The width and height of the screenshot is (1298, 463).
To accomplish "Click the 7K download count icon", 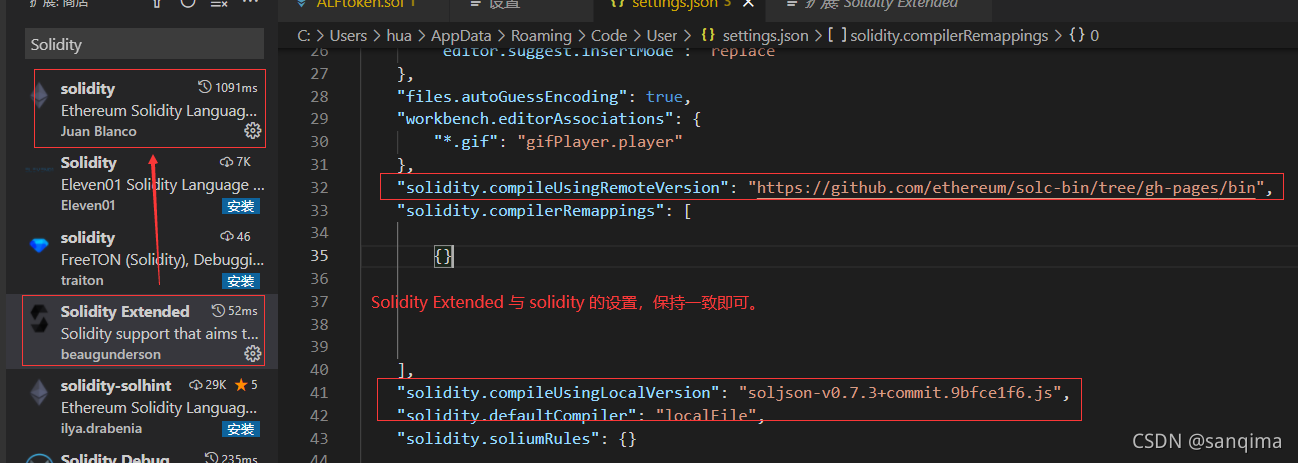I will pyautogui.click(x=225, y=162).
